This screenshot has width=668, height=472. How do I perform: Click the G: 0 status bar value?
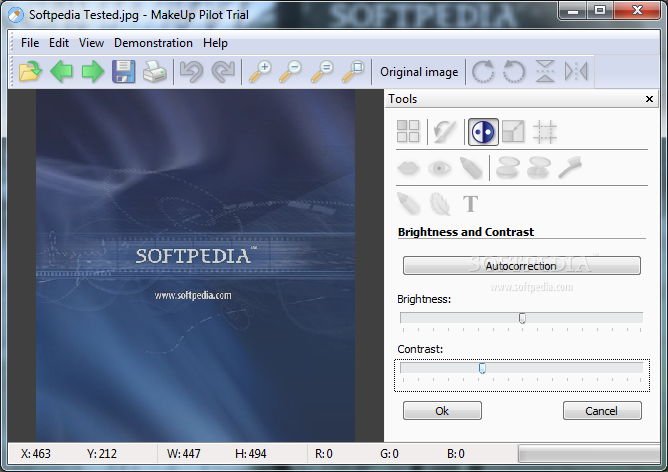pyautogui.click(x=389, y=454)
